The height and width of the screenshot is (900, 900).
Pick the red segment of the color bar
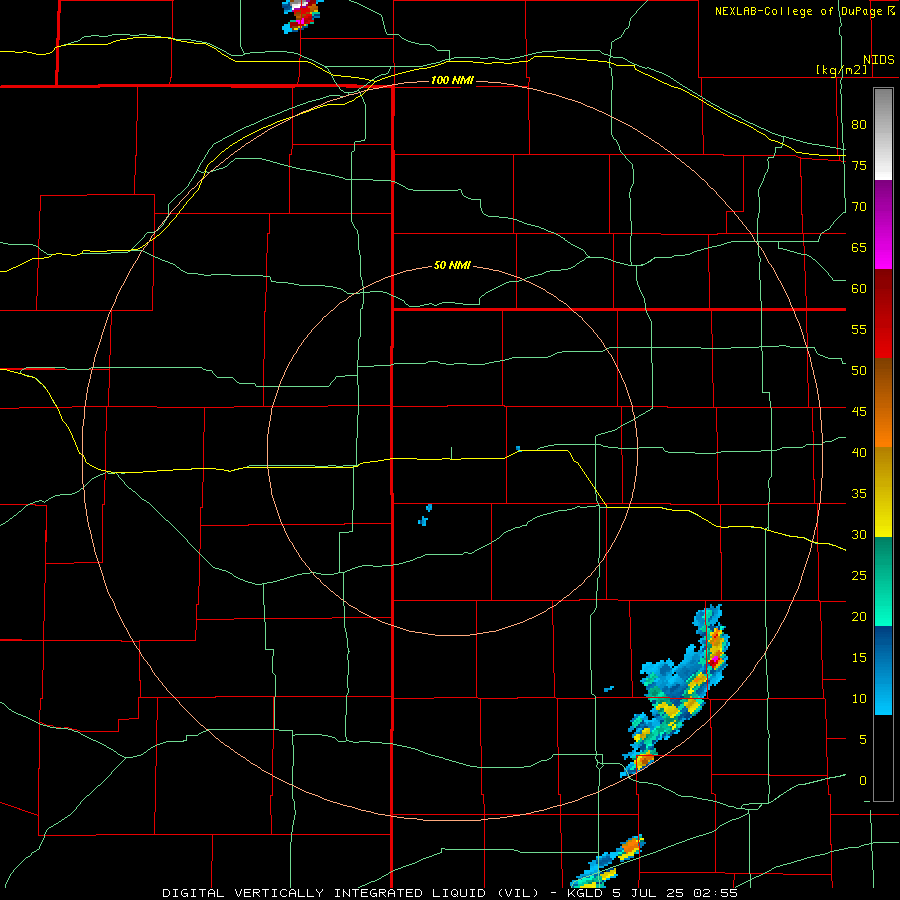pos(883,313)
